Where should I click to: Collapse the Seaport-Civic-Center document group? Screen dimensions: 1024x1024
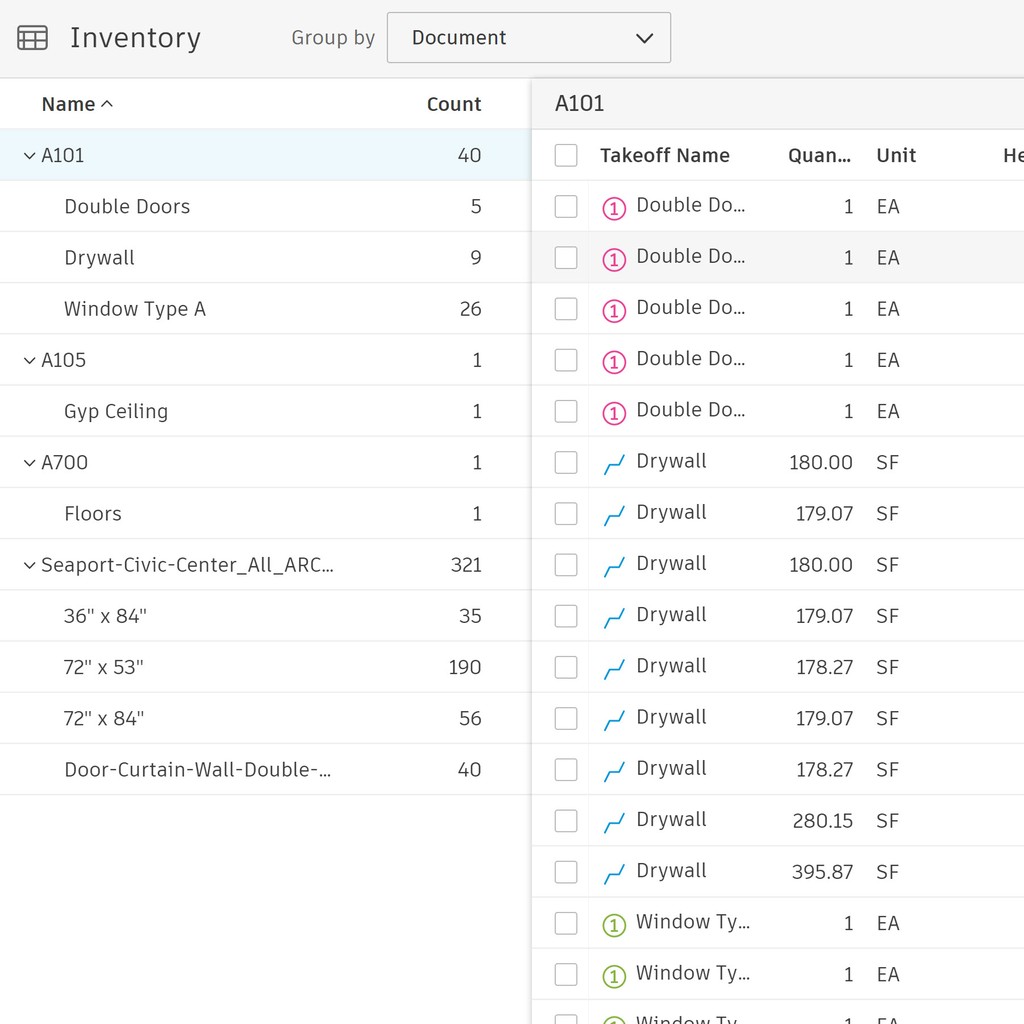tap(29, 564)
